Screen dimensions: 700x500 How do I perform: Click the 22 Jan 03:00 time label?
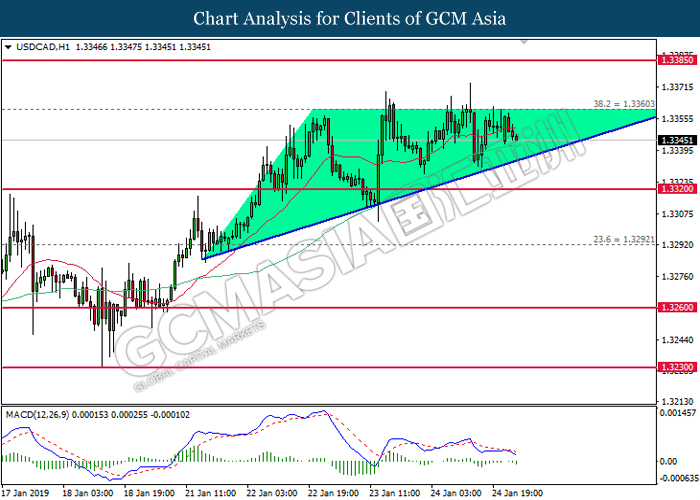click(x=272, y=493)
